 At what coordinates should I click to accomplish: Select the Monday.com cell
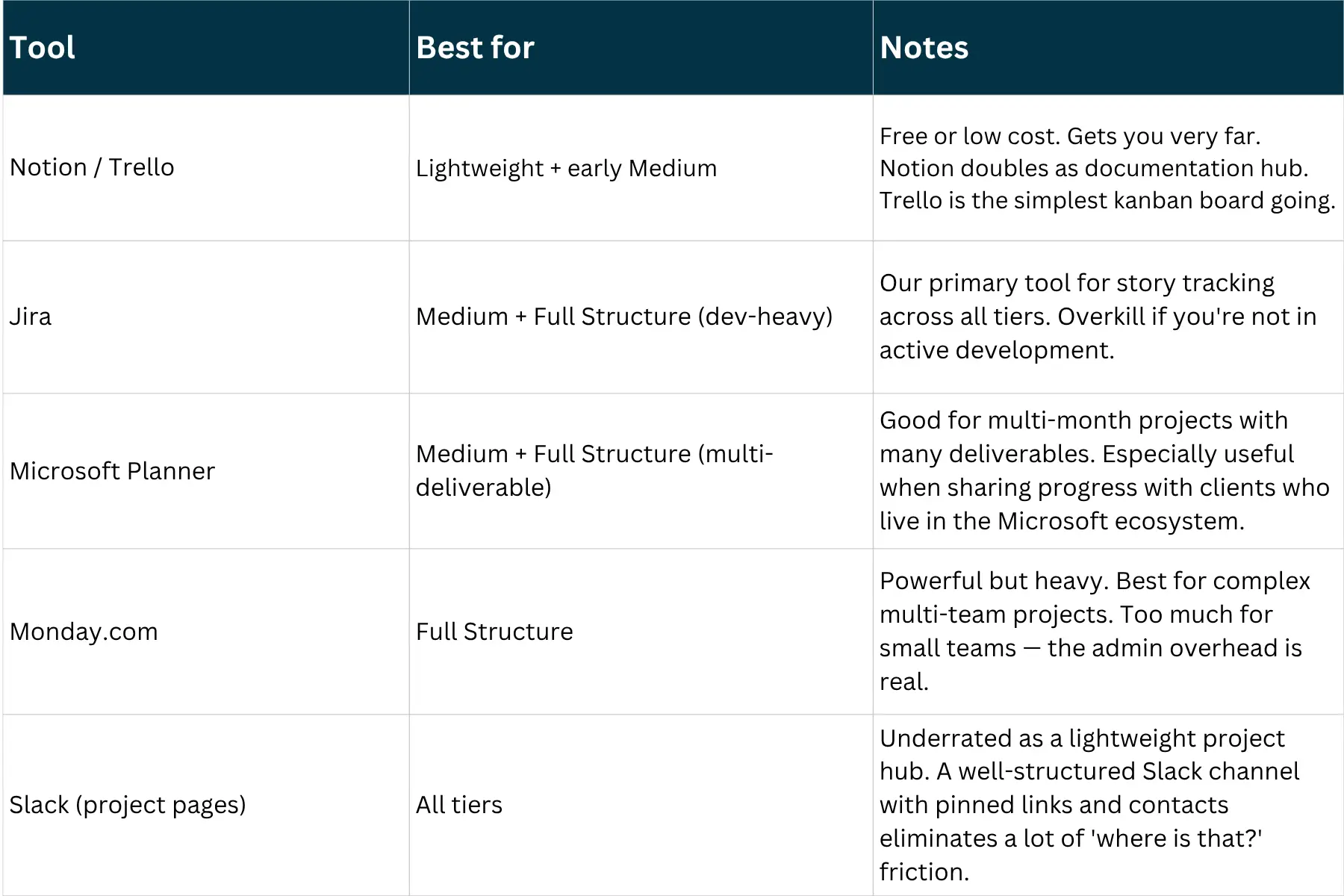tap(206, 632)
